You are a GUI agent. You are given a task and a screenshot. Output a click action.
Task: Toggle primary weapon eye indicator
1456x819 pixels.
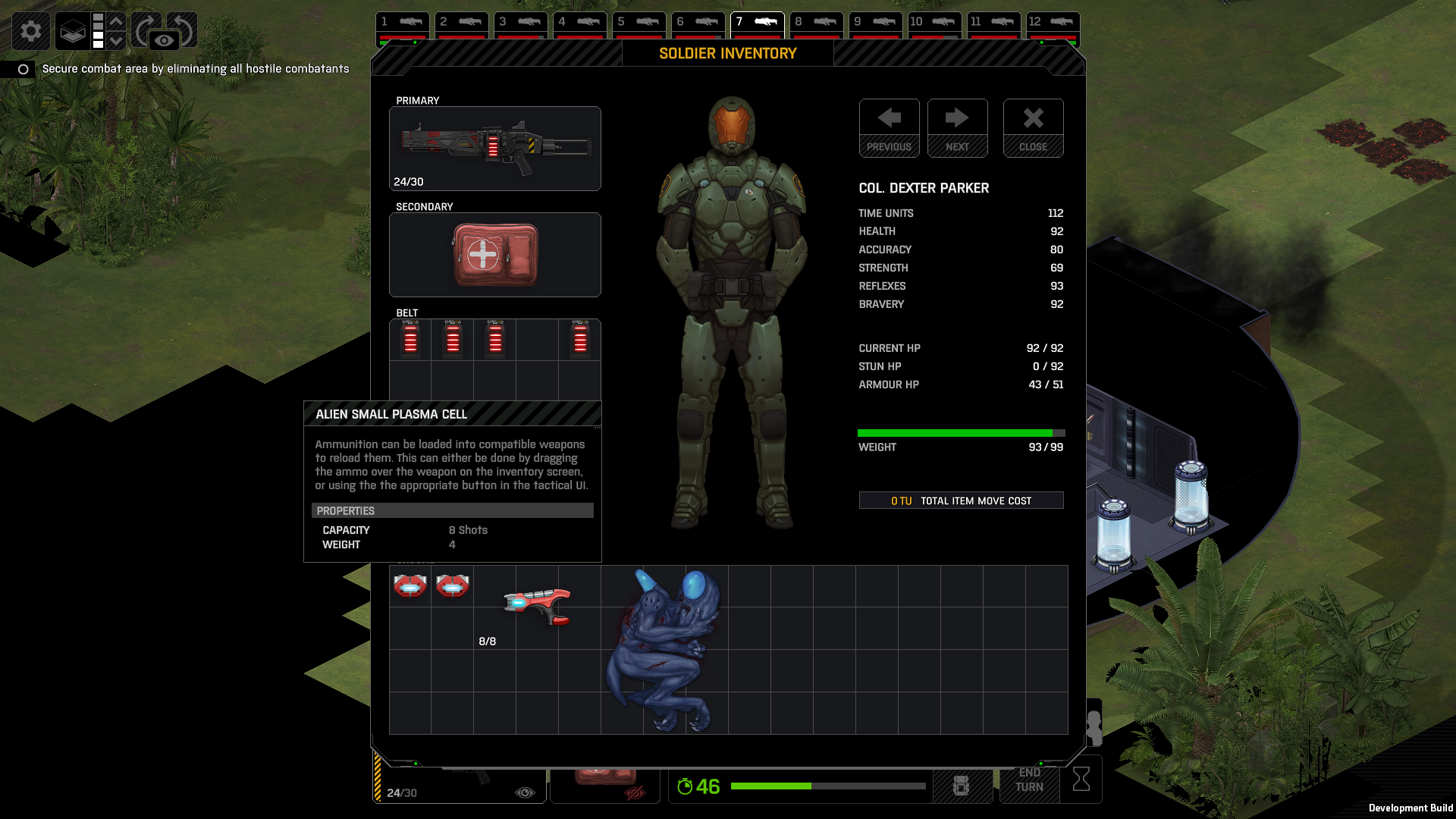[525, 792]
